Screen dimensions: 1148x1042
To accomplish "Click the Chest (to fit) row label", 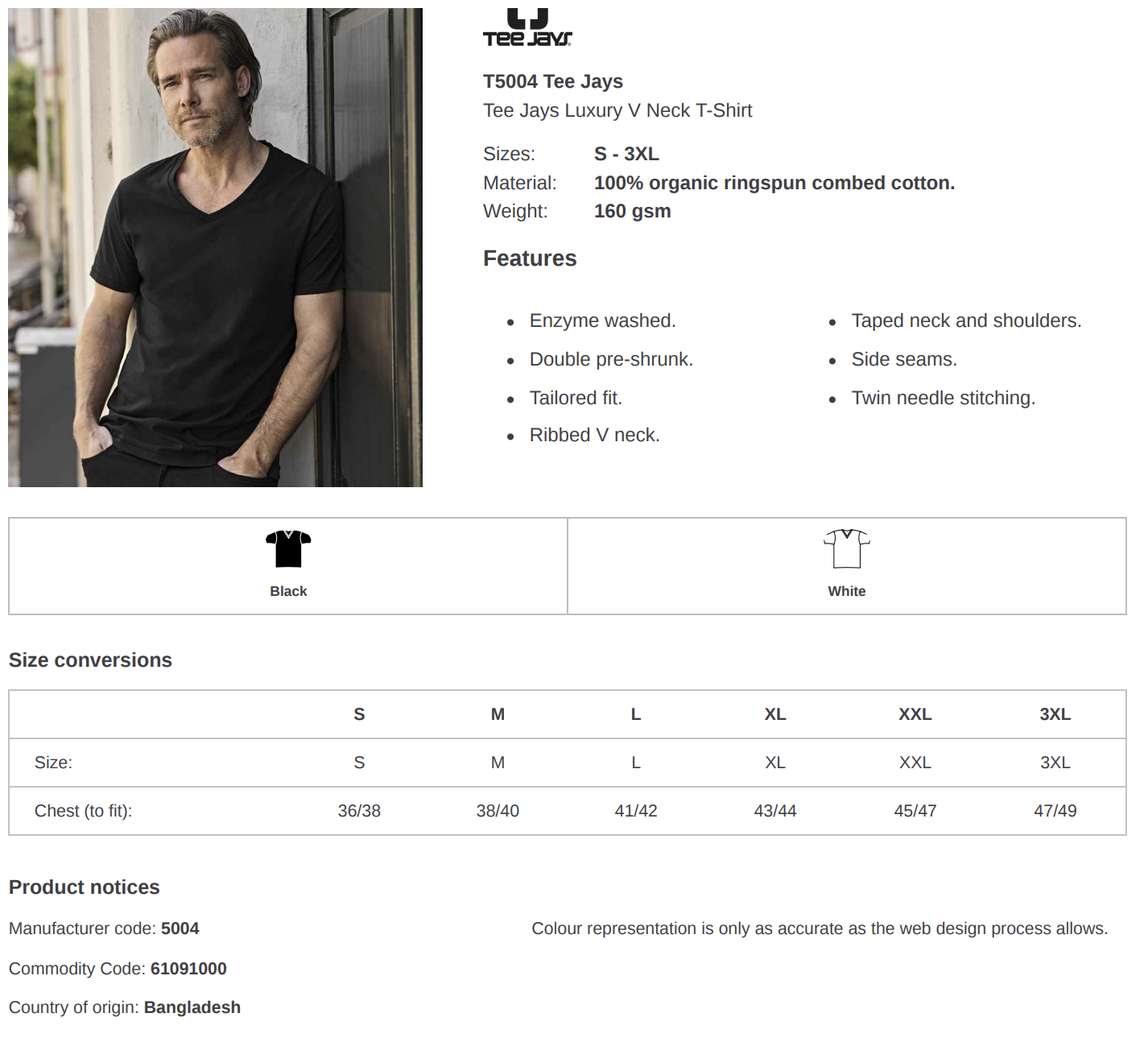I will coord(83,811).
